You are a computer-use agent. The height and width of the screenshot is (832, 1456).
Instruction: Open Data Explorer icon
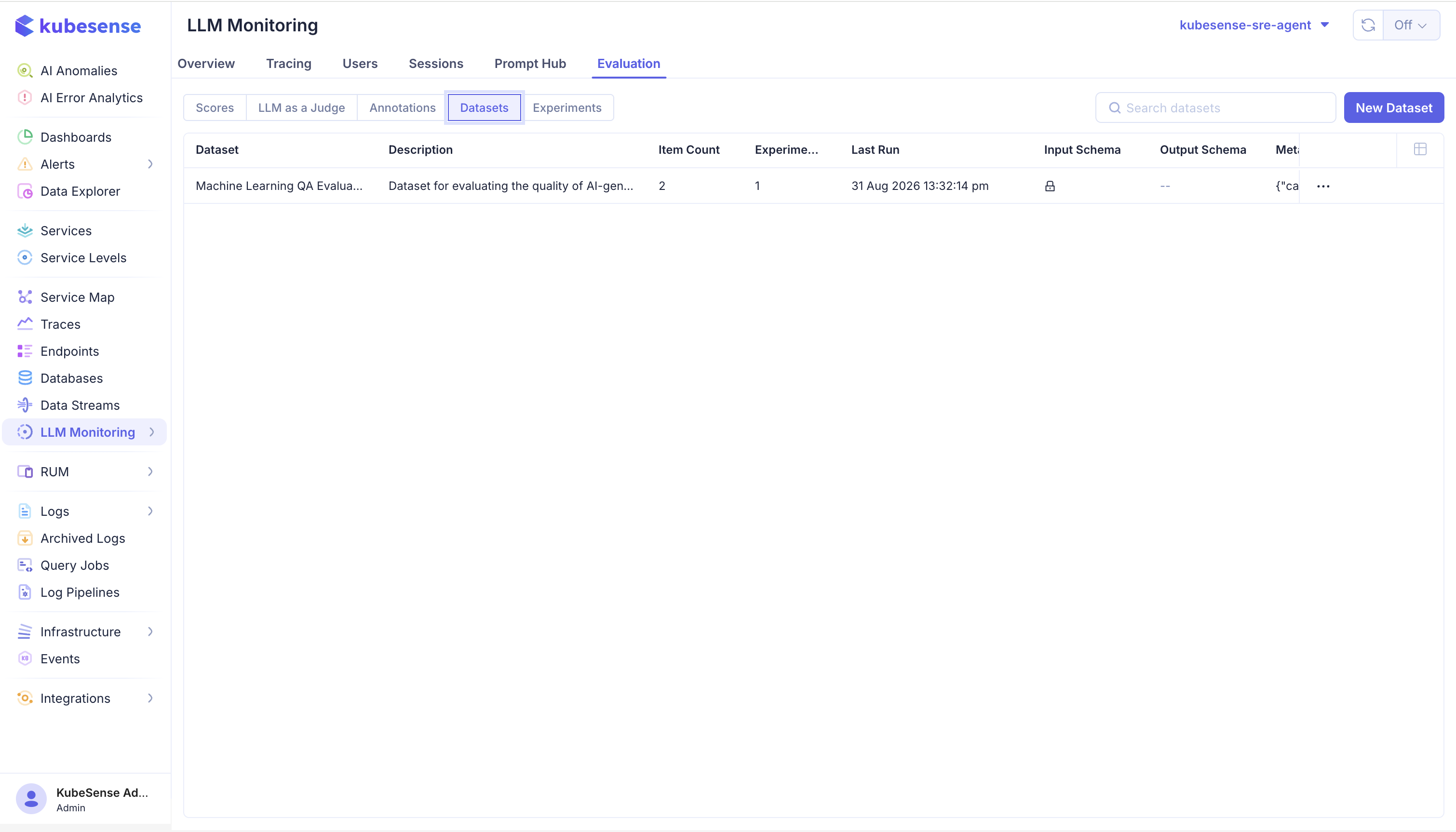(25, 191)
